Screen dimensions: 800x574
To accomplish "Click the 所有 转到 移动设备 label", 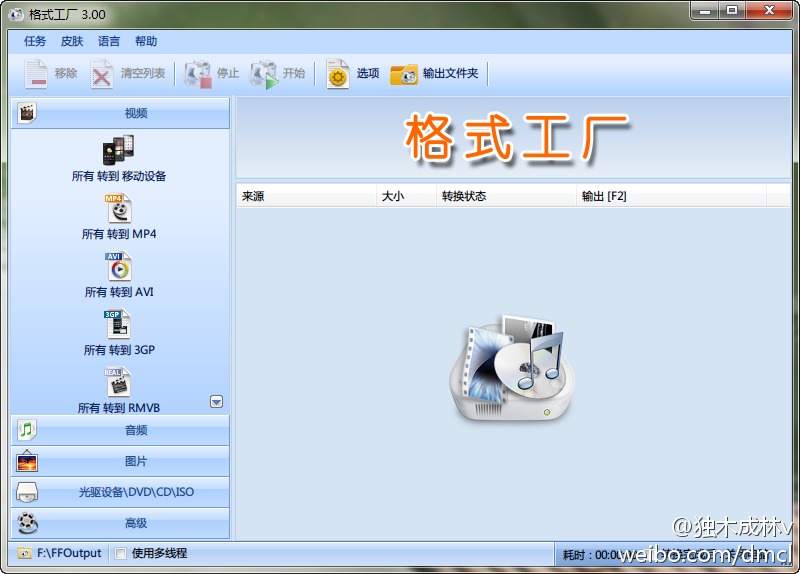I will [119, 176].
